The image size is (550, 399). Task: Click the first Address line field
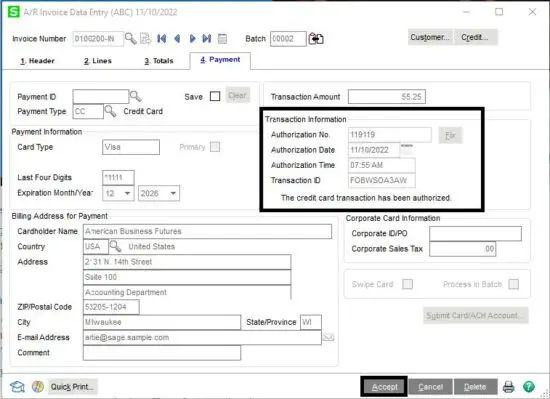(x=187, y=262)
